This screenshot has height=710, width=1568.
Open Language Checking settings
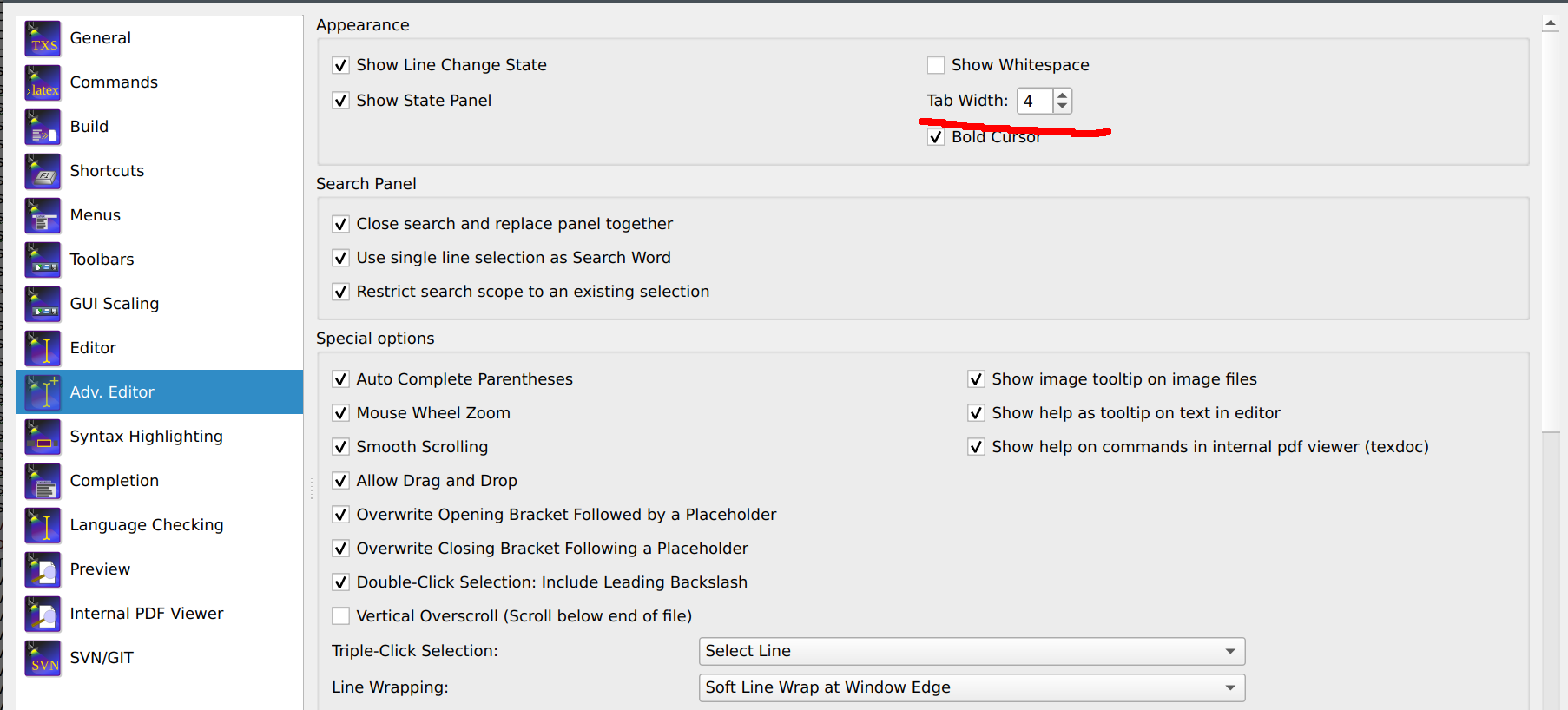(146, 525)
